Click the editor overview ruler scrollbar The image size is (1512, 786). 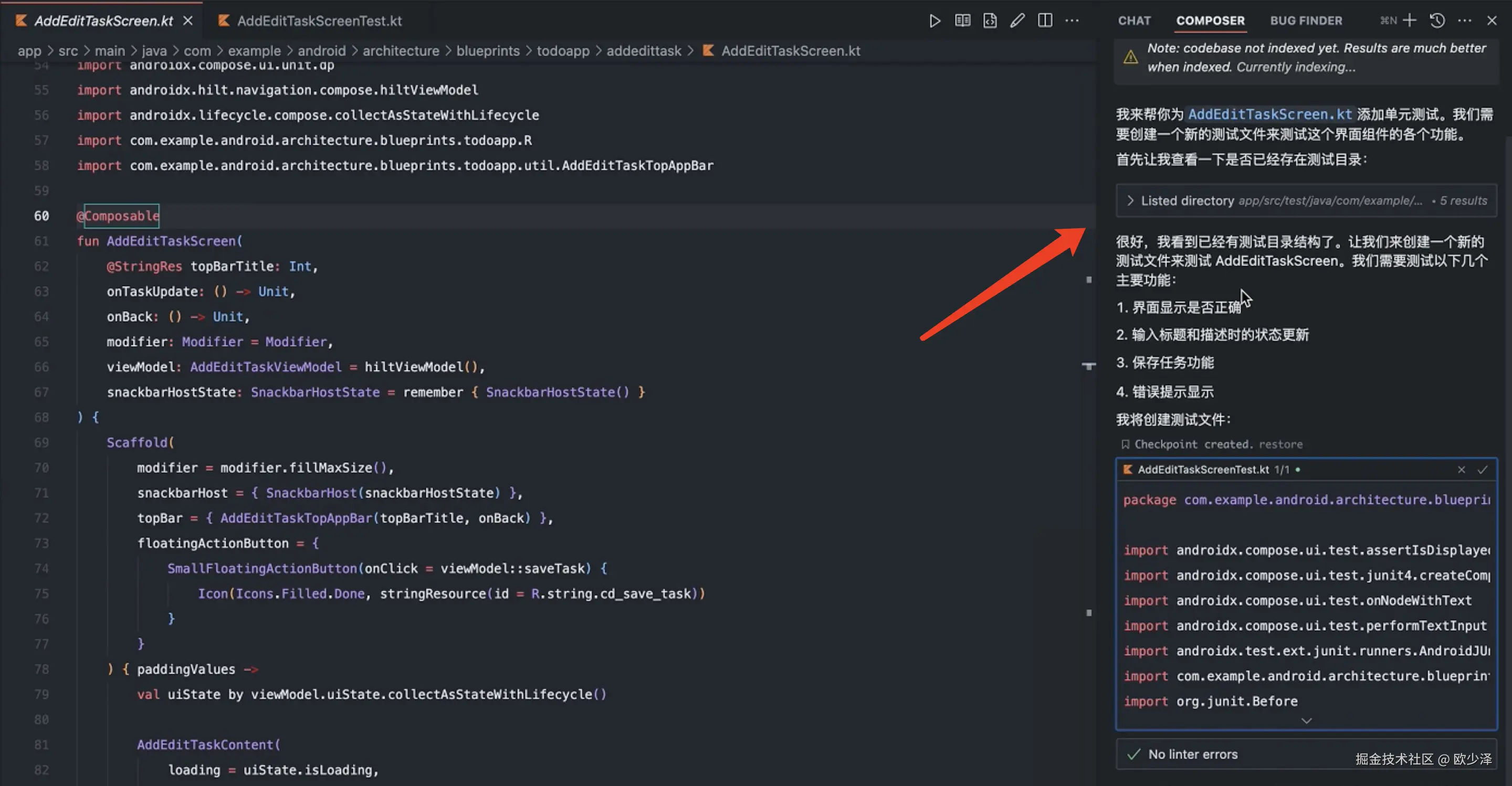point(1089,411)
